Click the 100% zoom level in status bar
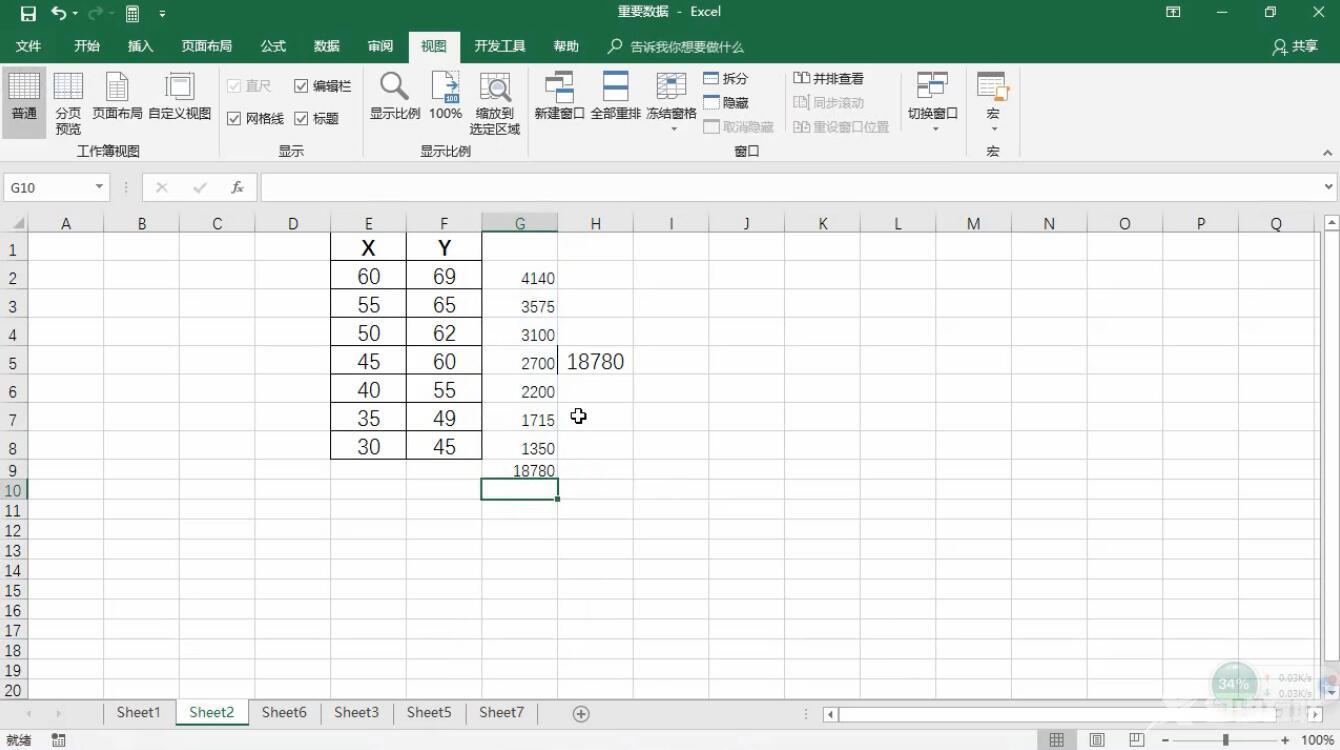This screenshot has width=1340, height=750. pos(1318,740)
